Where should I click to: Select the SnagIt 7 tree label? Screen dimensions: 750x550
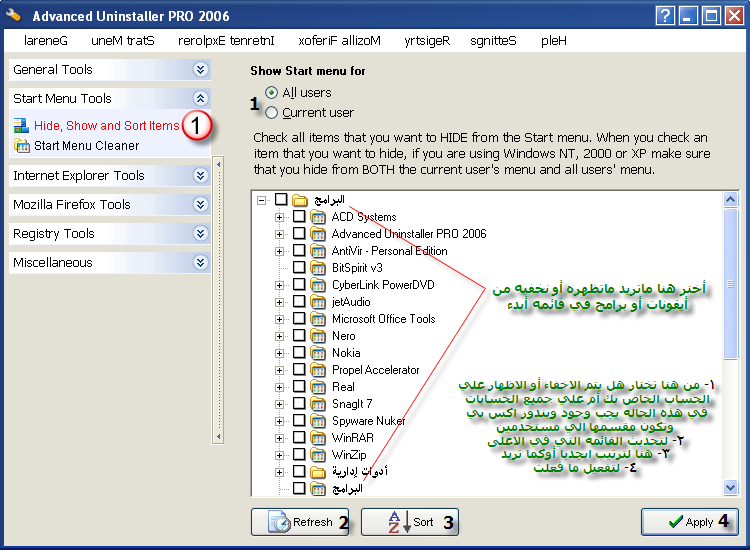coord(352,404)
